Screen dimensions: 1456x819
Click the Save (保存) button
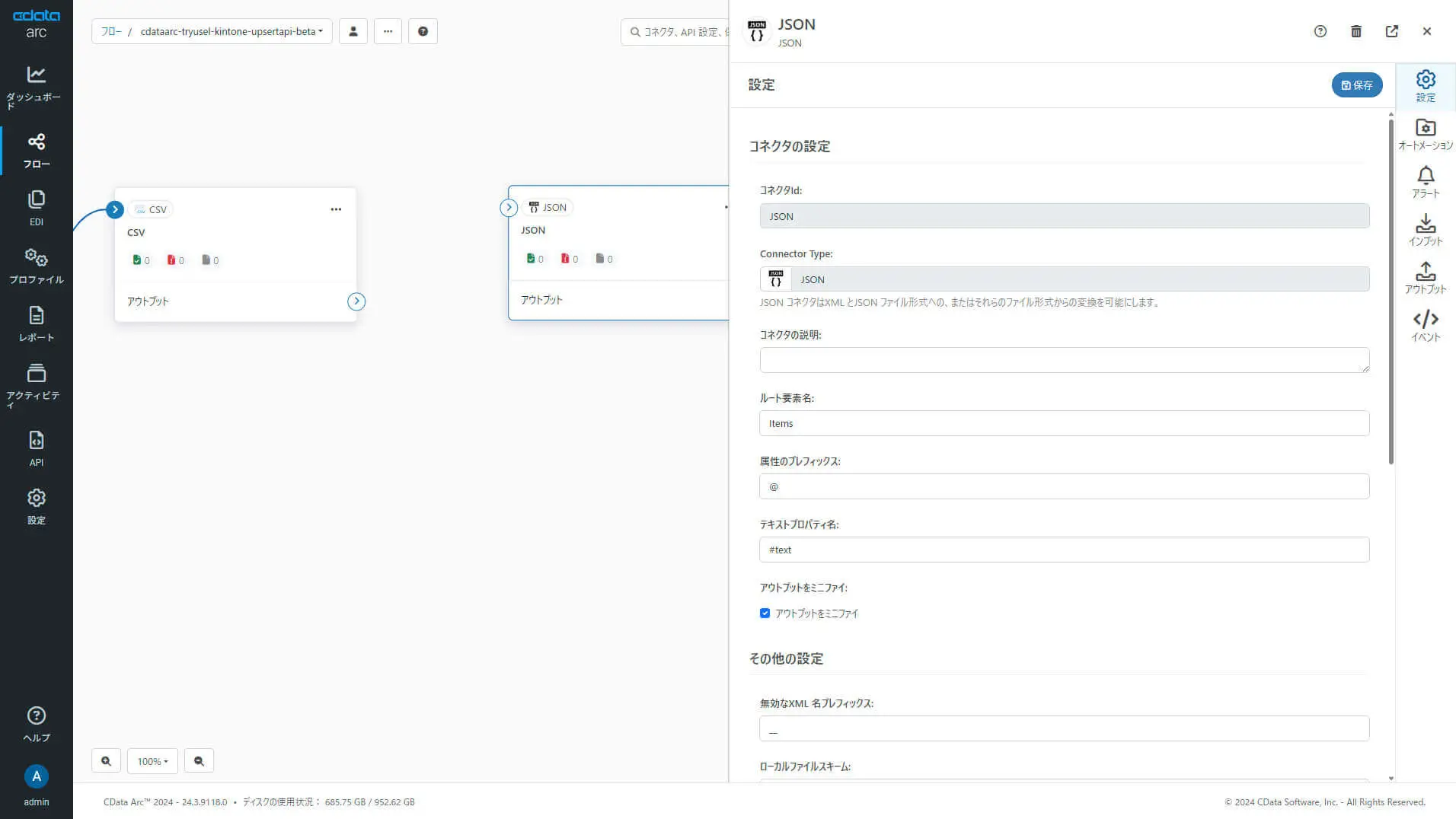[x=1356, y=85]
